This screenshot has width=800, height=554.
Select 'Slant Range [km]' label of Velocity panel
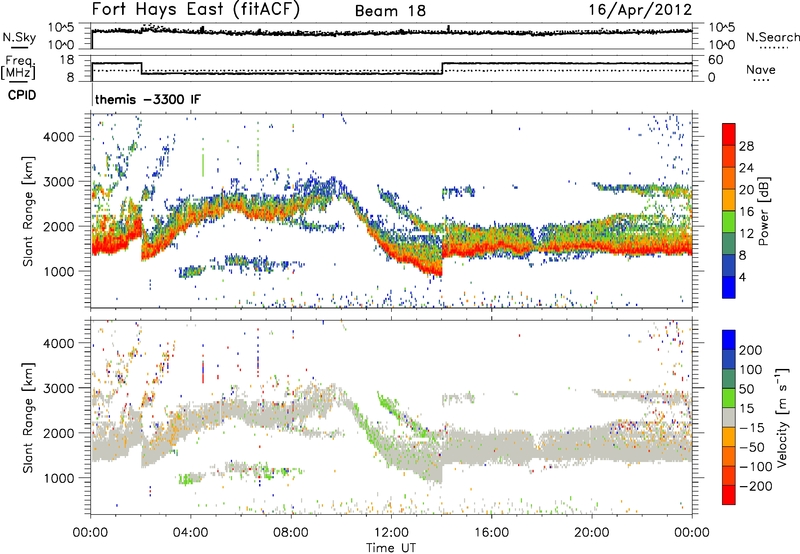[28, 418]
